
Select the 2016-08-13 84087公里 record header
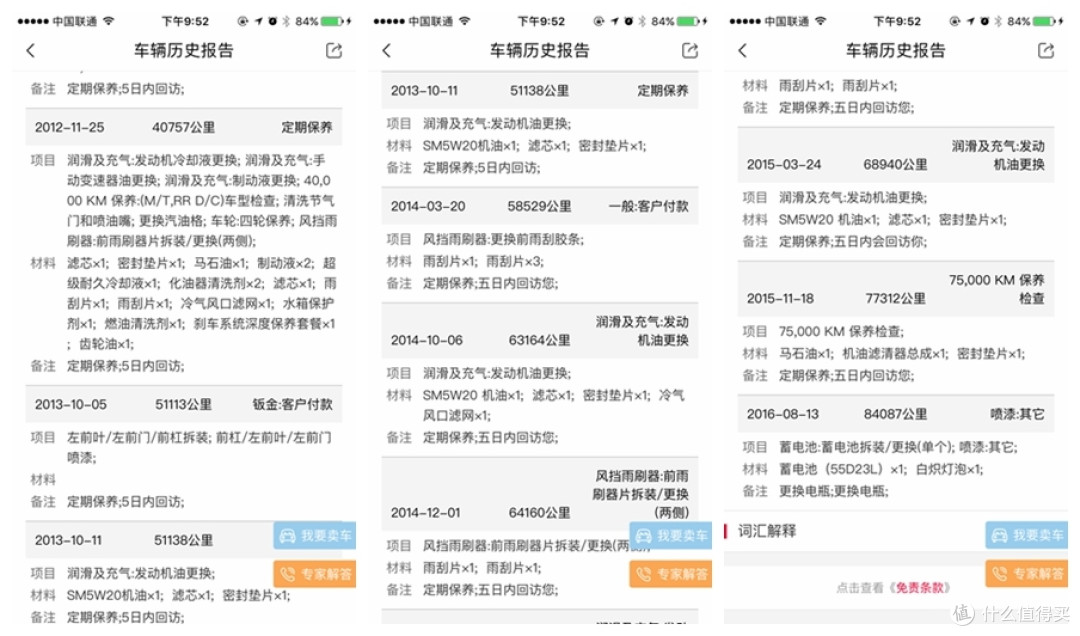tap(896, 414)
